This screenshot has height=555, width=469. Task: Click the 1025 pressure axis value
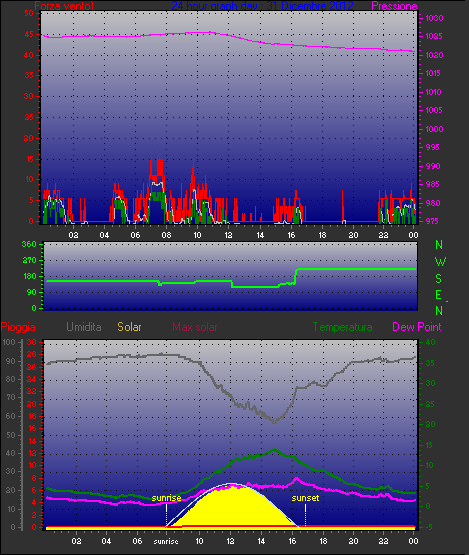(434, 36)
